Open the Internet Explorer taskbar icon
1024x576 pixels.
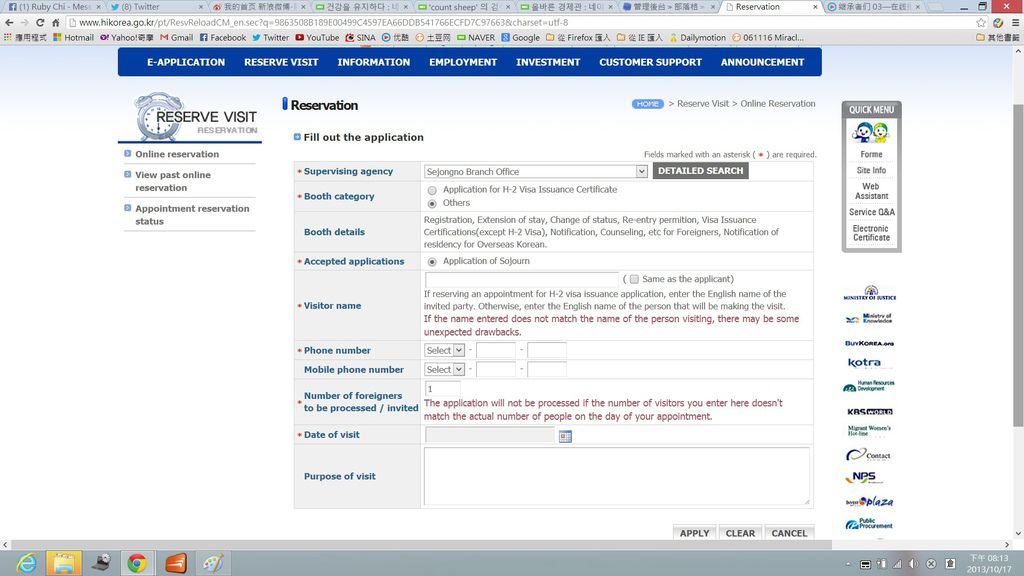click(x=27, y=563)
